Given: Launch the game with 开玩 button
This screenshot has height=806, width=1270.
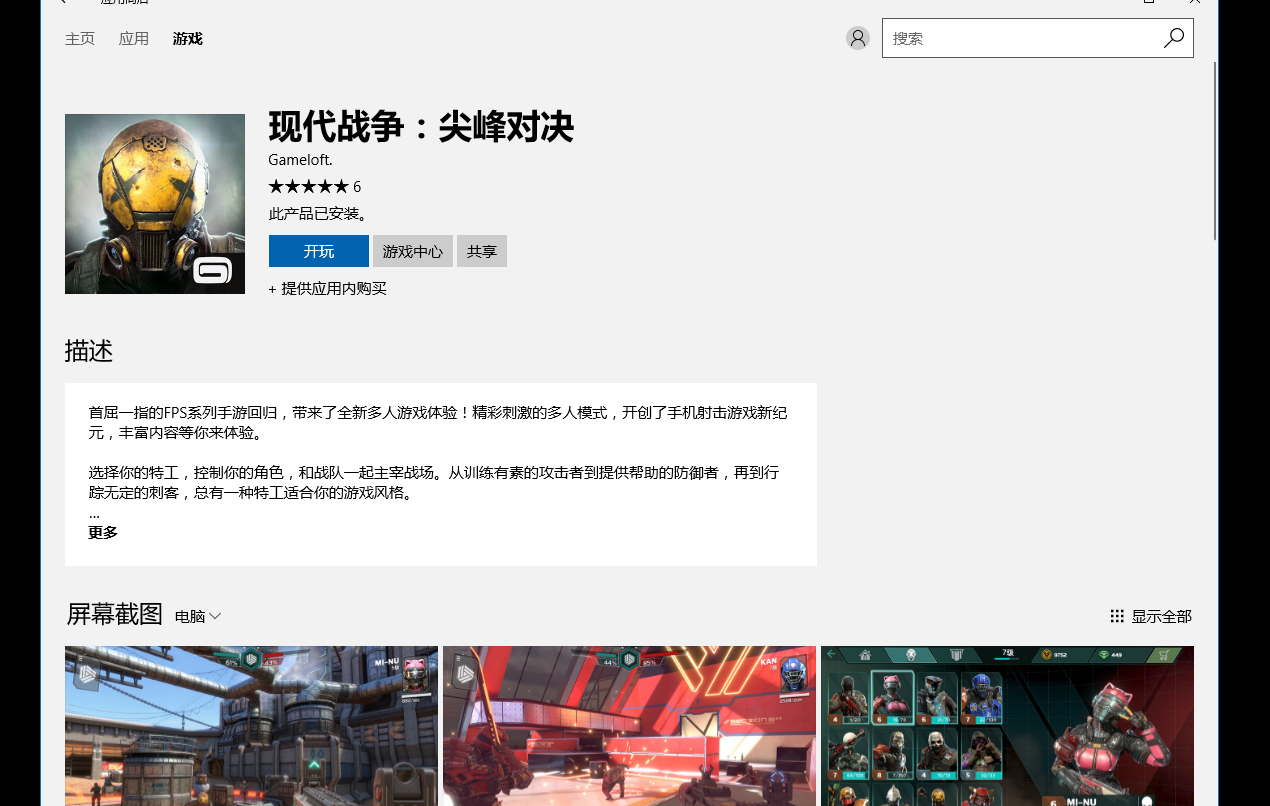Looking at the screenshot, I should 319,251.
